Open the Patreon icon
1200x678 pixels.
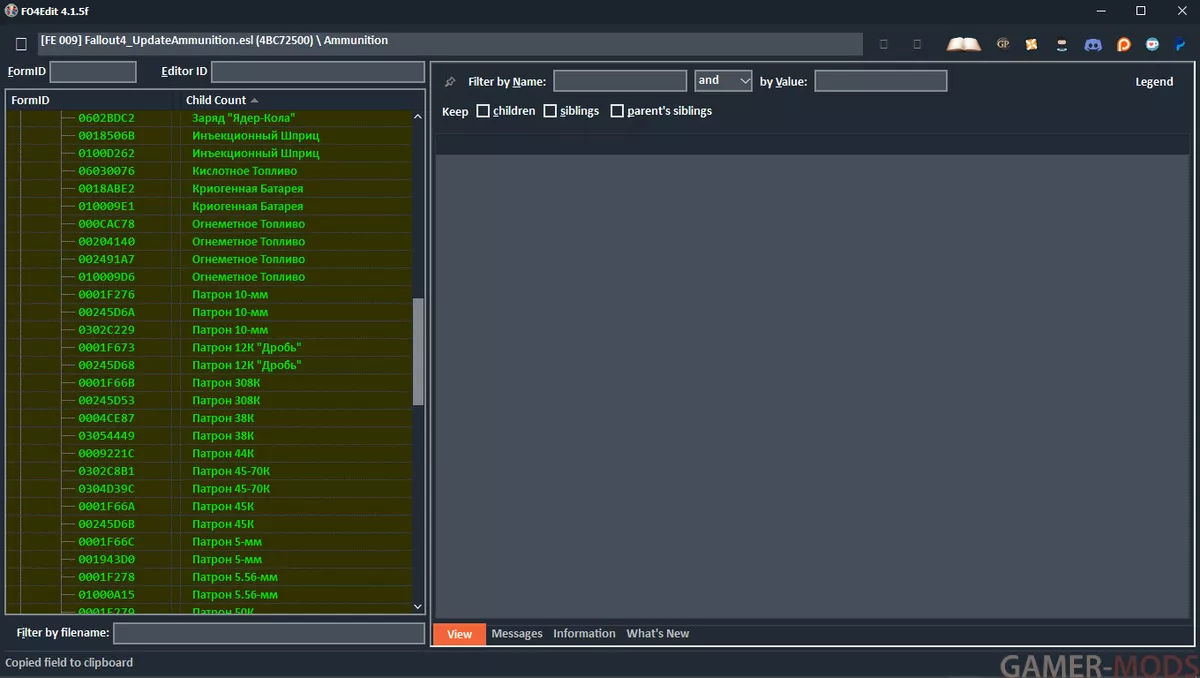click(x=1123, y=44)
